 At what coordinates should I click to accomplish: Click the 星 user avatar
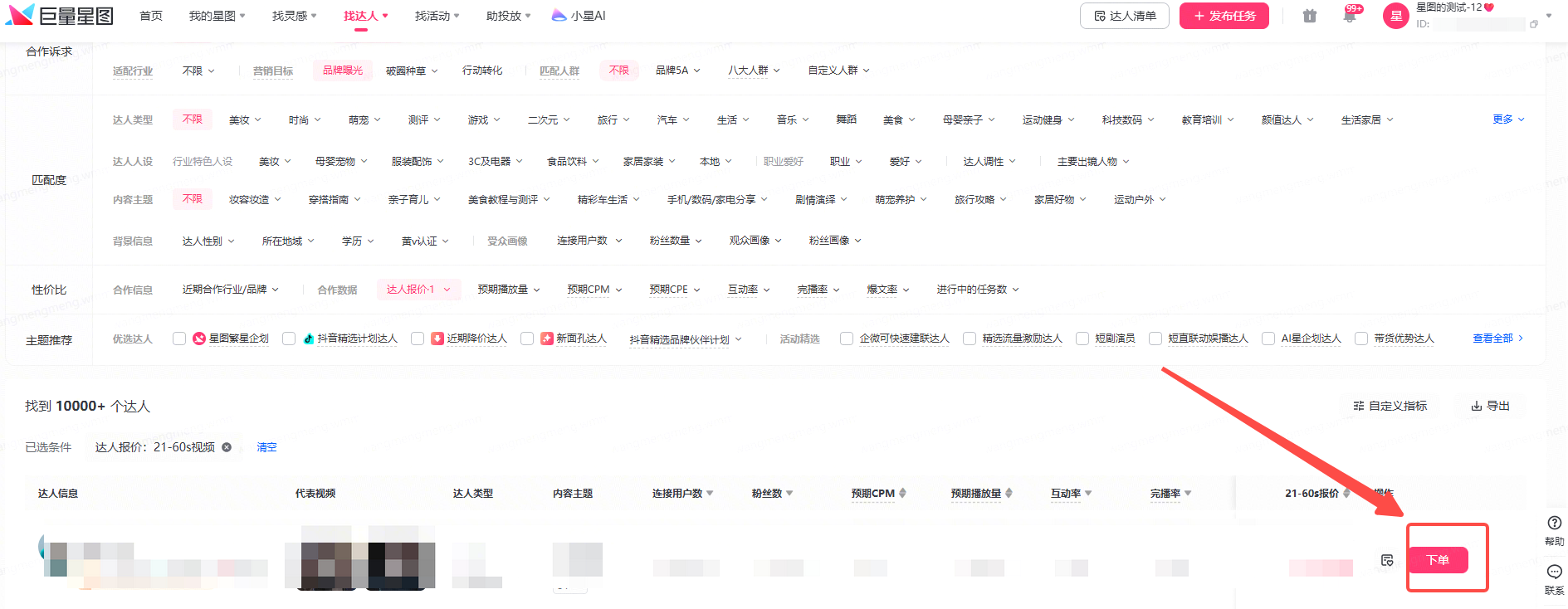[1396, 16]
